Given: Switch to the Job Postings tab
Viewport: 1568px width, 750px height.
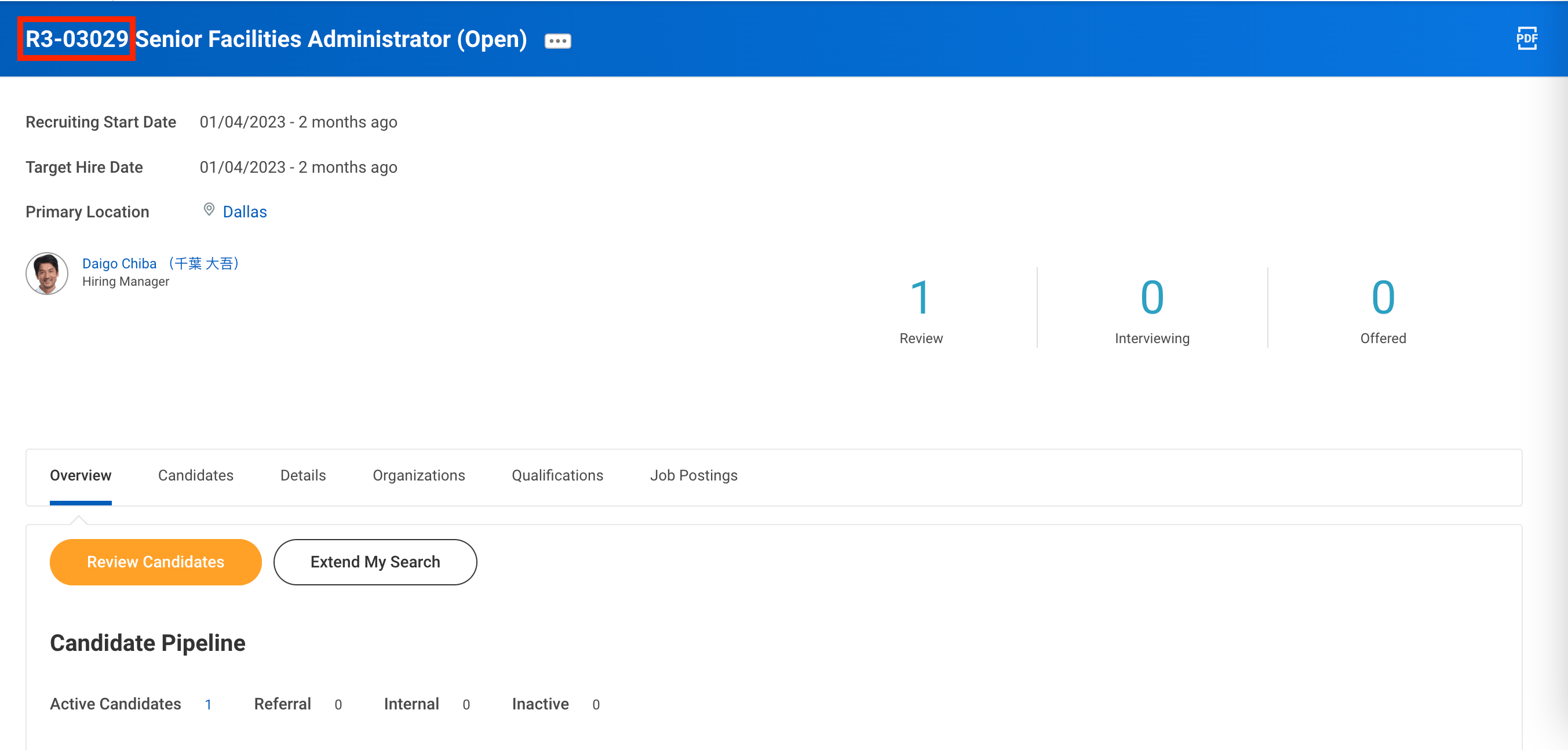Looking at the screenshot, I should click(693, 475).
